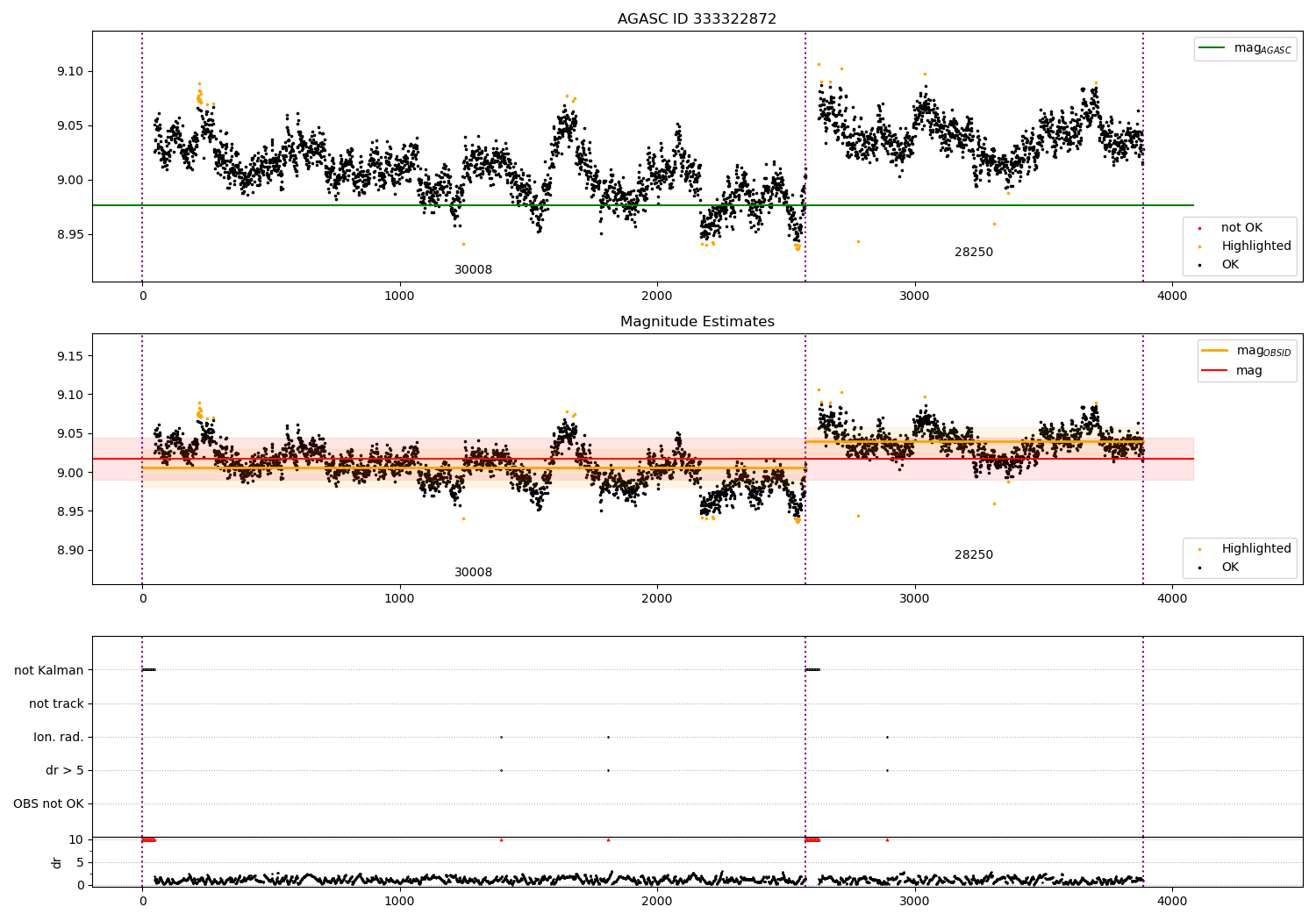The image size is (1316, 921).
Task: Click the 1000 x-tick under bottom dr plot
Action: (x=400, y=901)
